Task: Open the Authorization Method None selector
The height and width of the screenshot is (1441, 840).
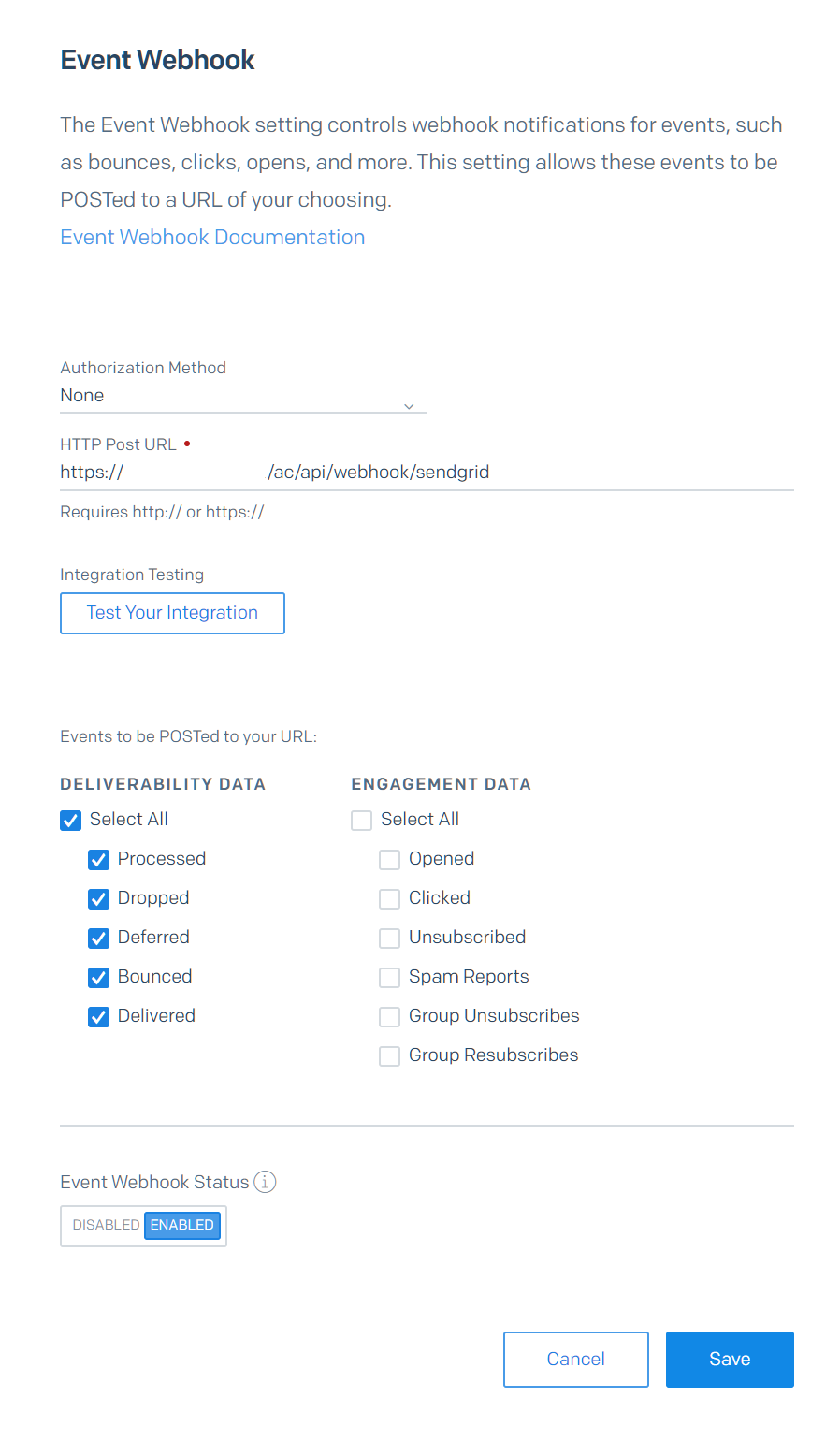Action: tap(243, 396)
